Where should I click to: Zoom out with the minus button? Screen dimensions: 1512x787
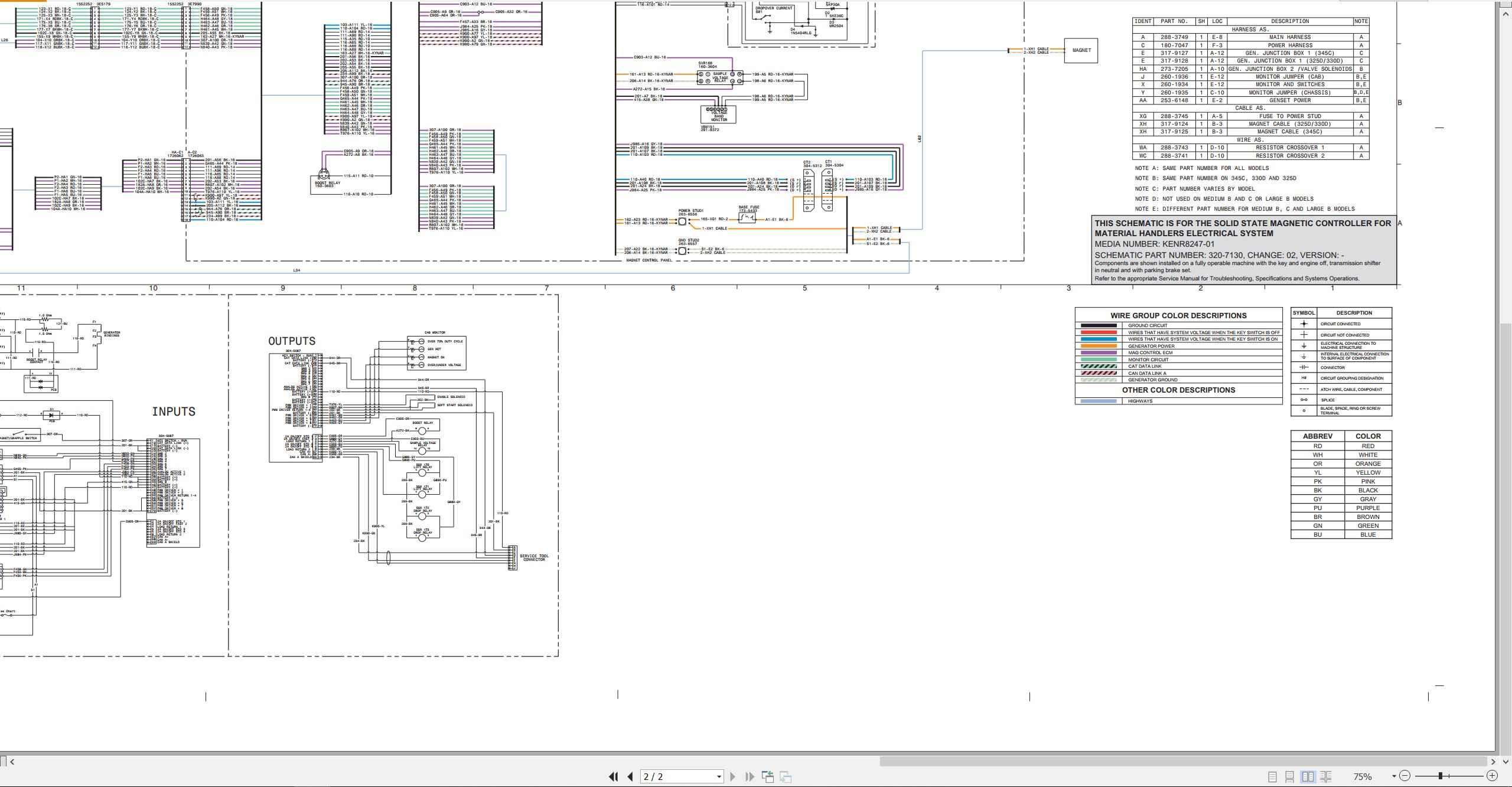tap(1405, 776)
